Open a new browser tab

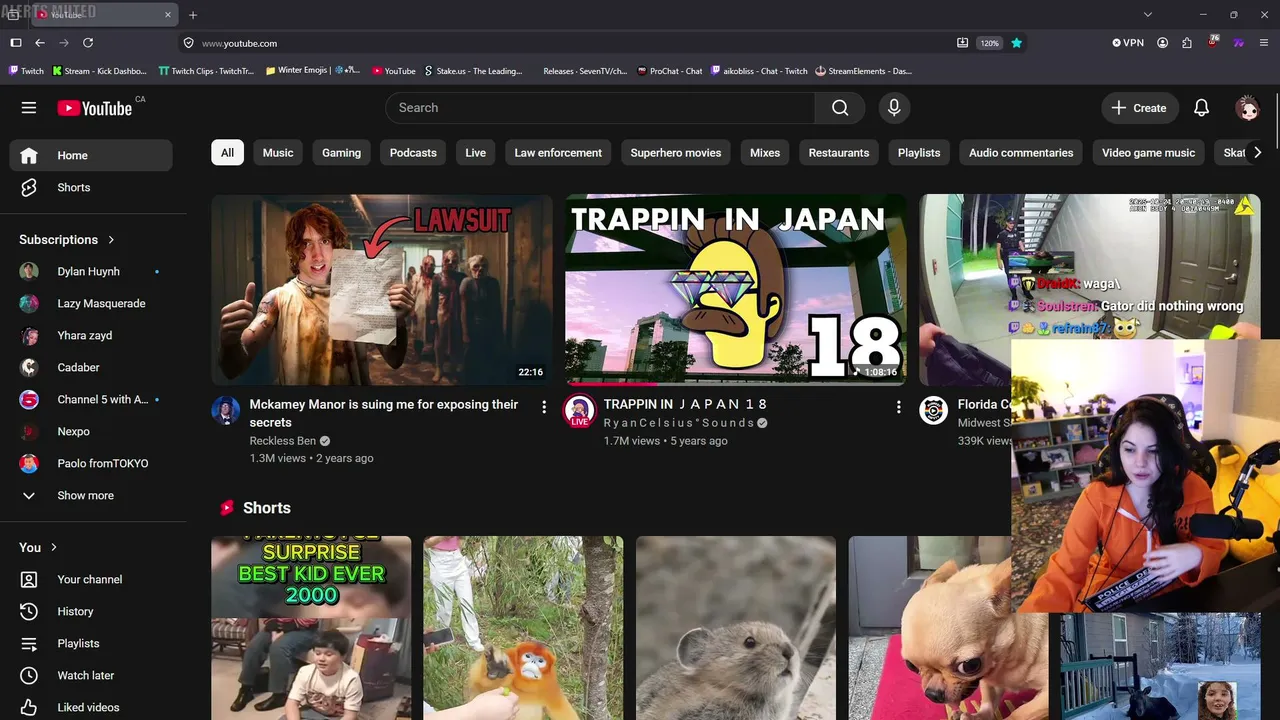[x=193, y=15]
